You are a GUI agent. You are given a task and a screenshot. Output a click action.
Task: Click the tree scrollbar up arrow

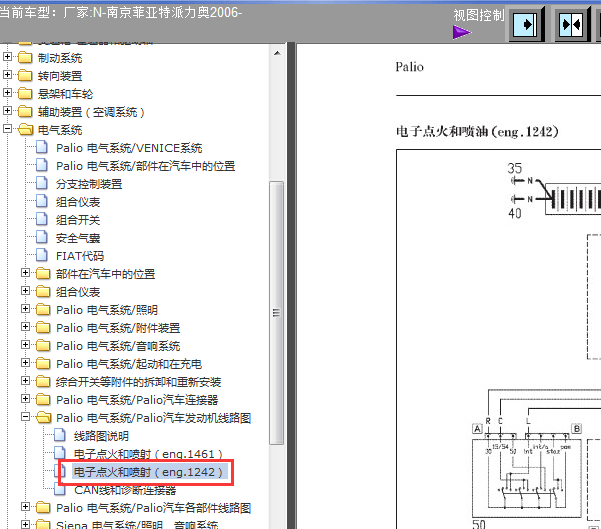coord(277,53)
